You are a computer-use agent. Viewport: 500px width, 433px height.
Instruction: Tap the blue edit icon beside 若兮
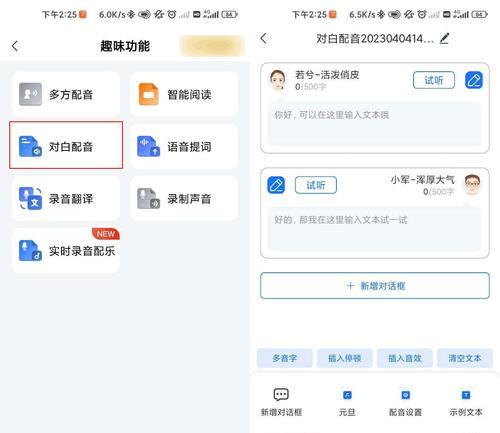[x=474, y=80]
